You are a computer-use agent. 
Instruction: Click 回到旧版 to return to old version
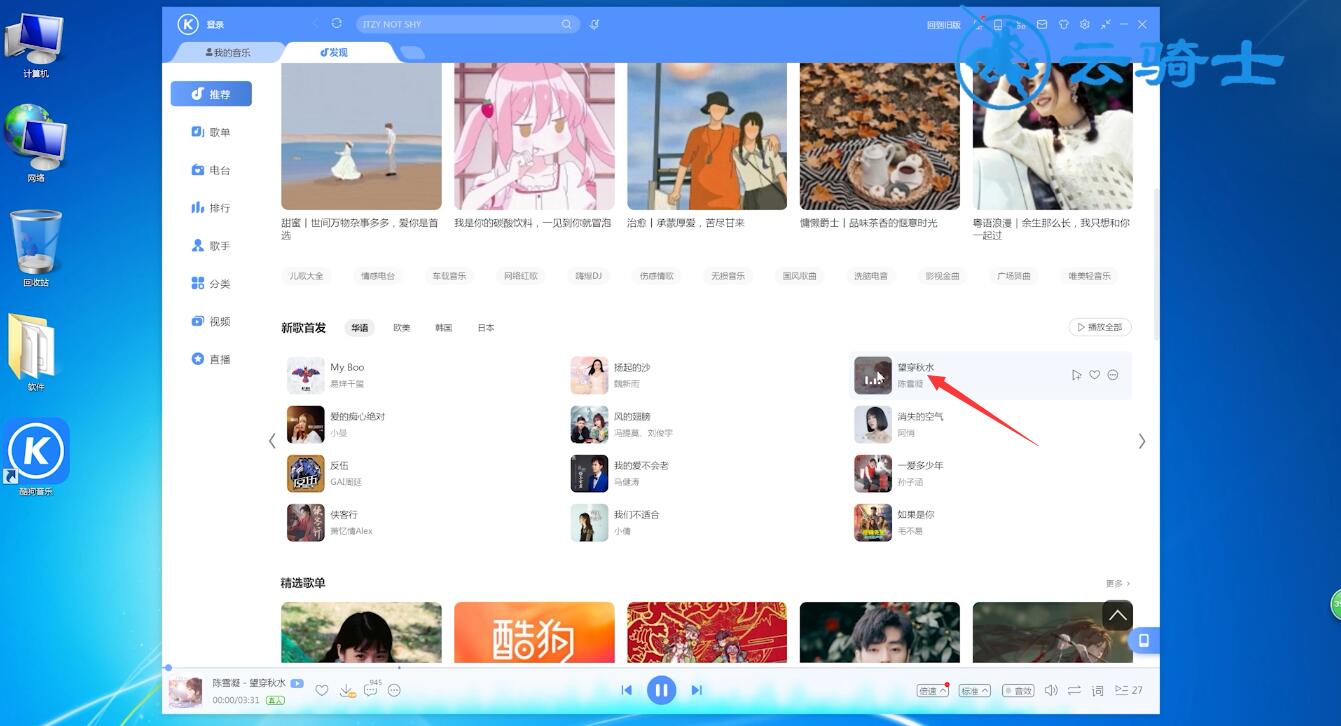[943, 24]
